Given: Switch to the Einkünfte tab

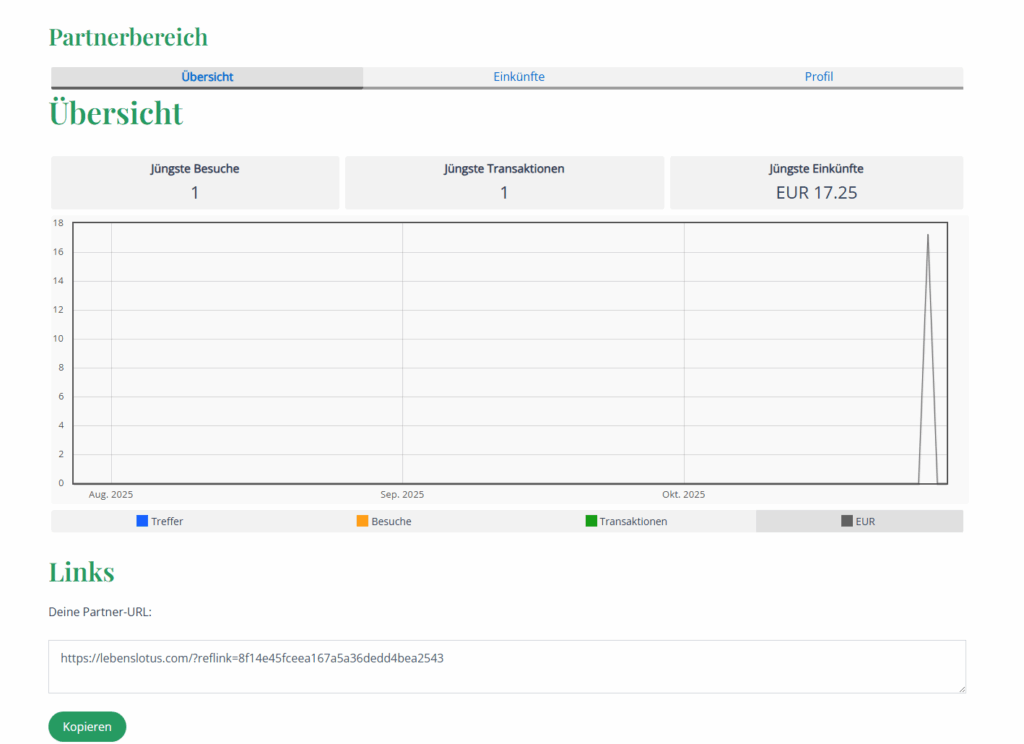Looking at the screenshot, I should pos(519,77).
